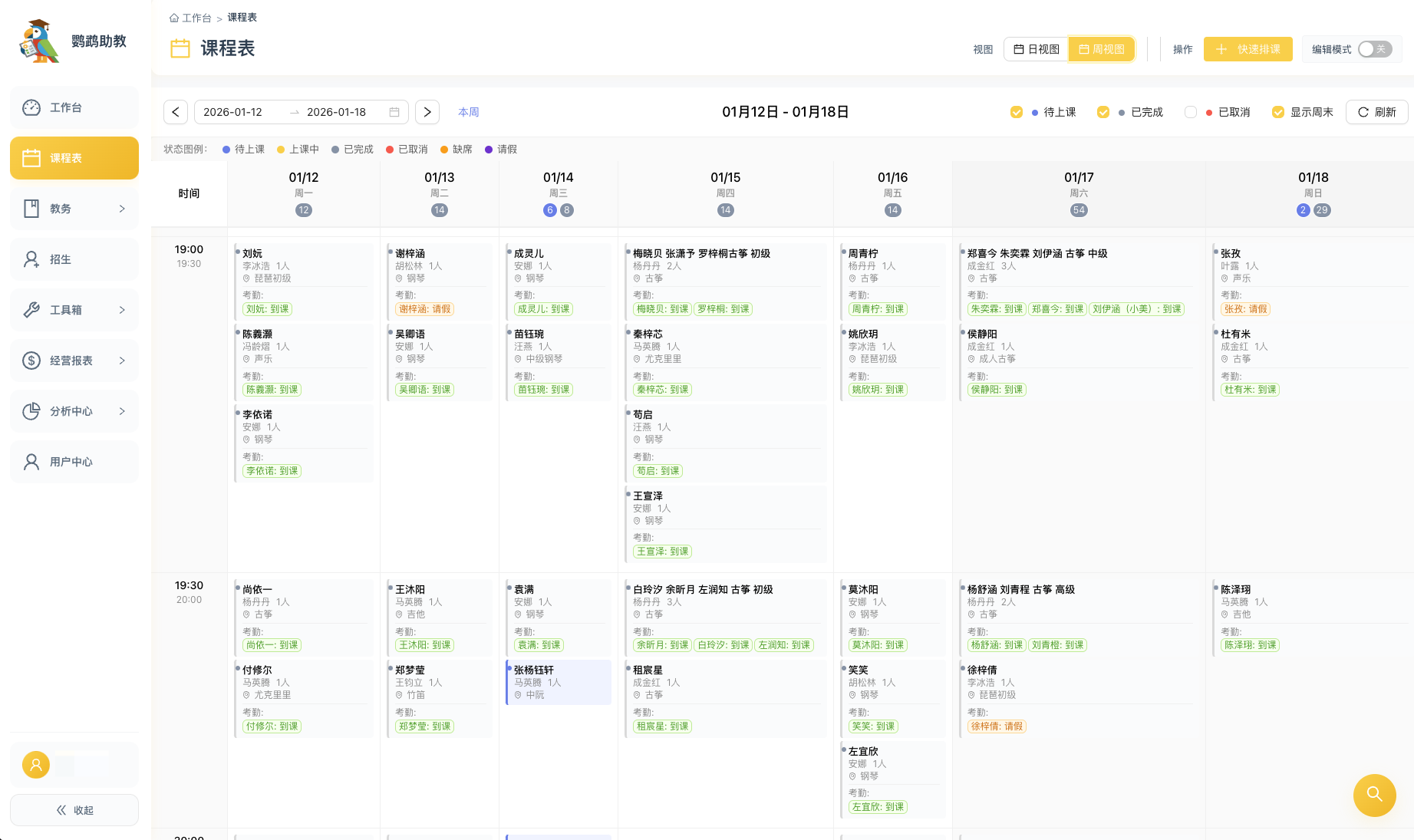Click the orange search floating button

point(1374,795)
